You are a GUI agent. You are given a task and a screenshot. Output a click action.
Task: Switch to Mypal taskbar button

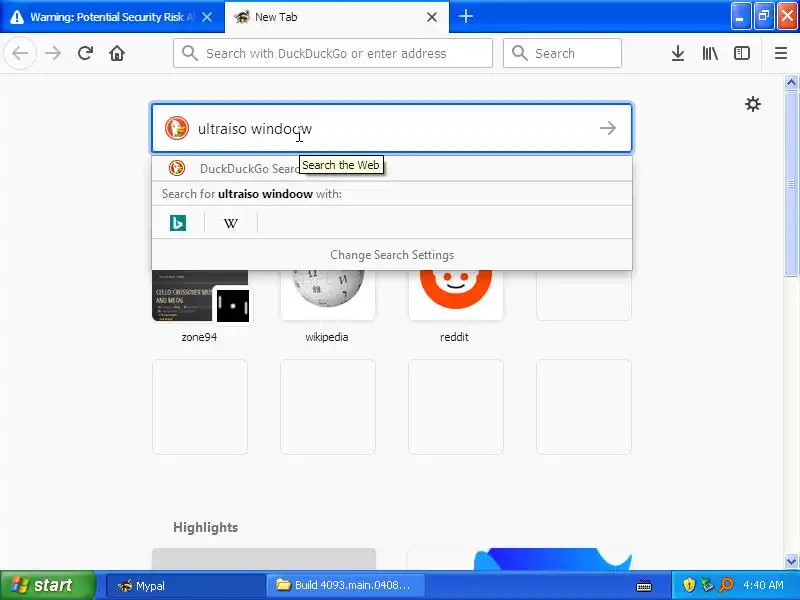(x=185, y=585)
